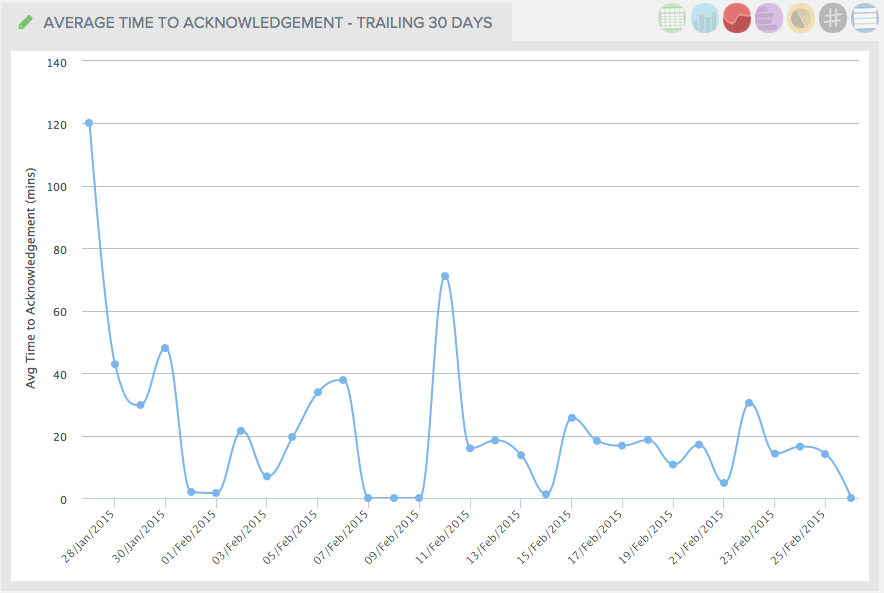The image size is (884, 593).
Task: Click the 25/Feb/2015 axis label
Action: coord(800,532)
